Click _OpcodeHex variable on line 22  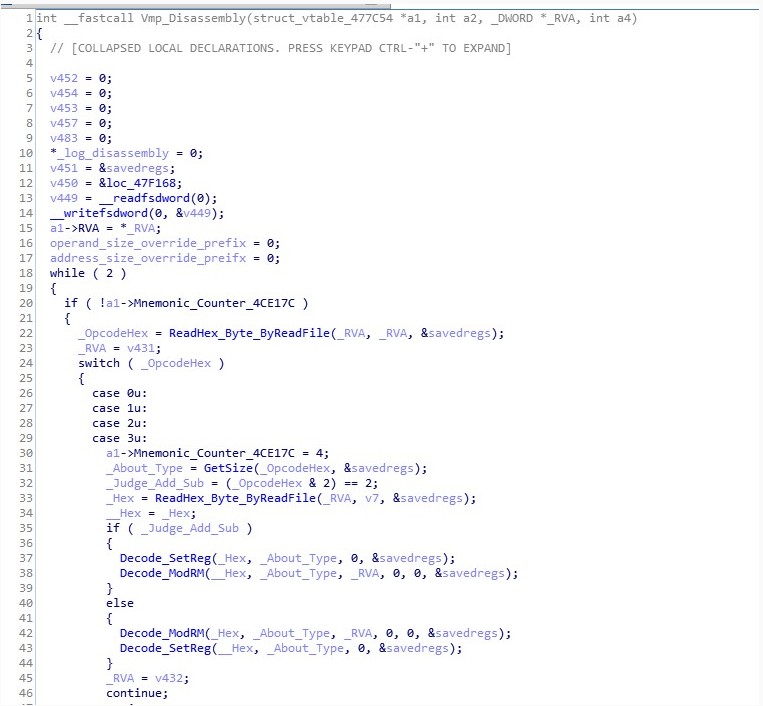[113, 333]
